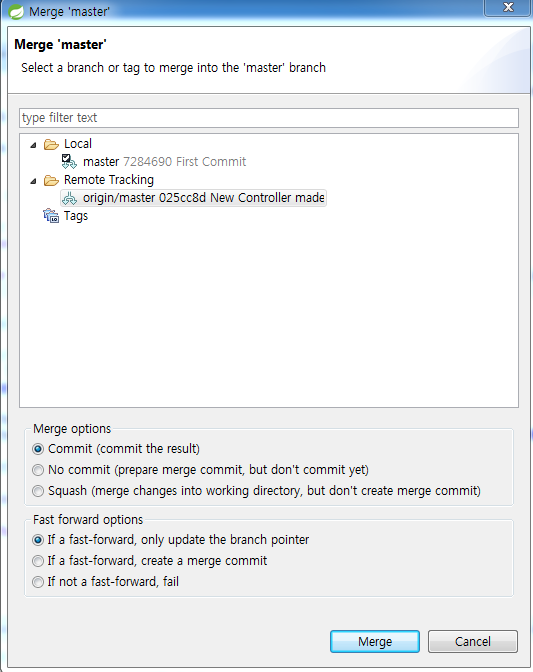The image size is (533, 672).
Task: Choose fast-forward create a merge commit
Action: pos(38,561)
